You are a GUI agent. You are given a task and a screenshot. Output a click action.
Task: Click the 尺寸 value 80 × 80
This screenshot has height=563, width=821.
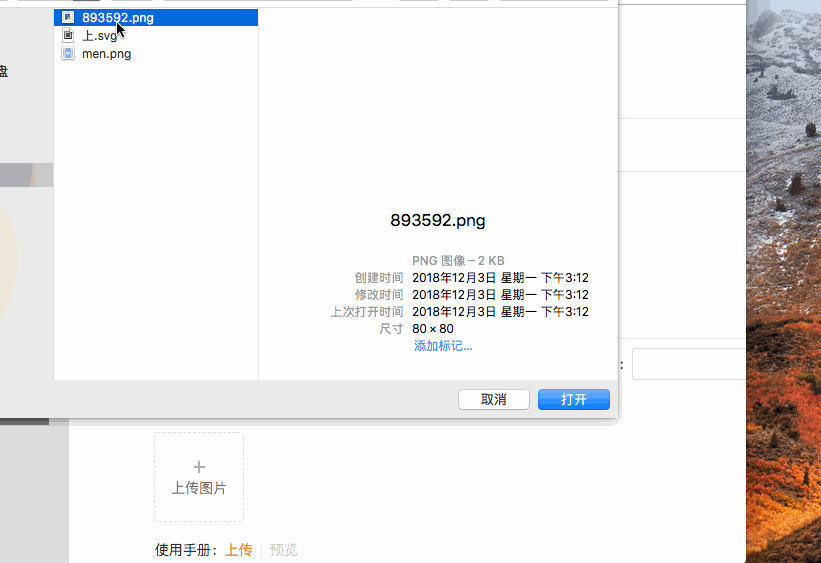click(433, 329)
